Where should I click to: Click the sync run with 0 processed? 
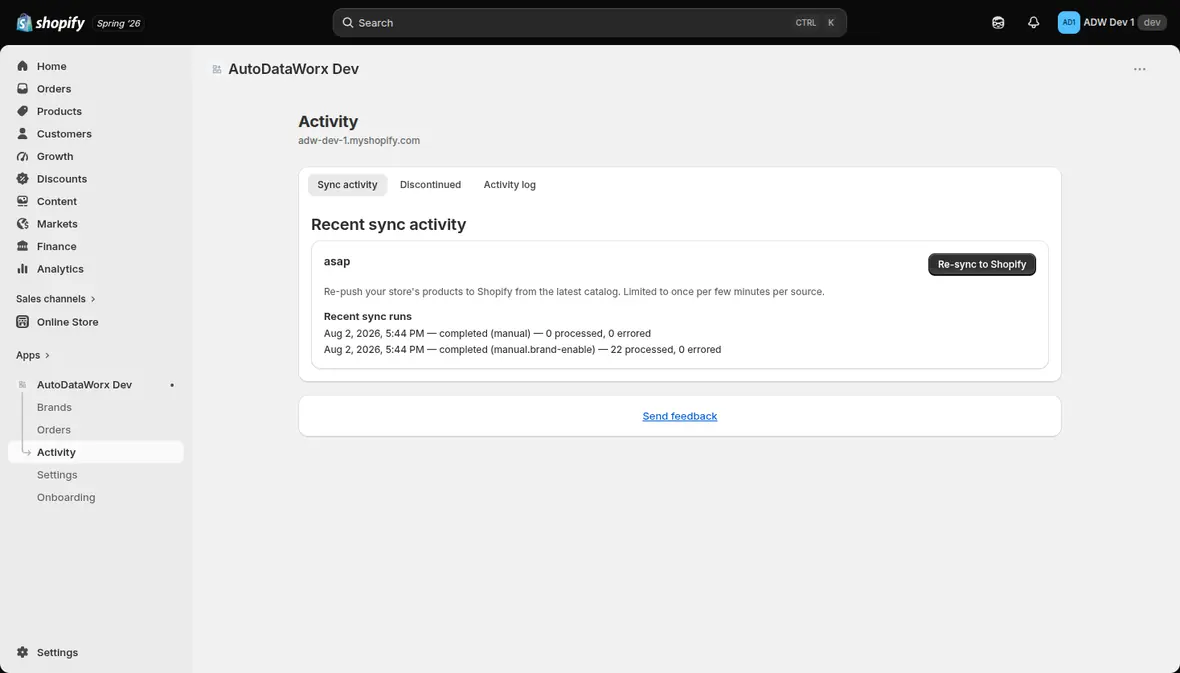point(487,333)
